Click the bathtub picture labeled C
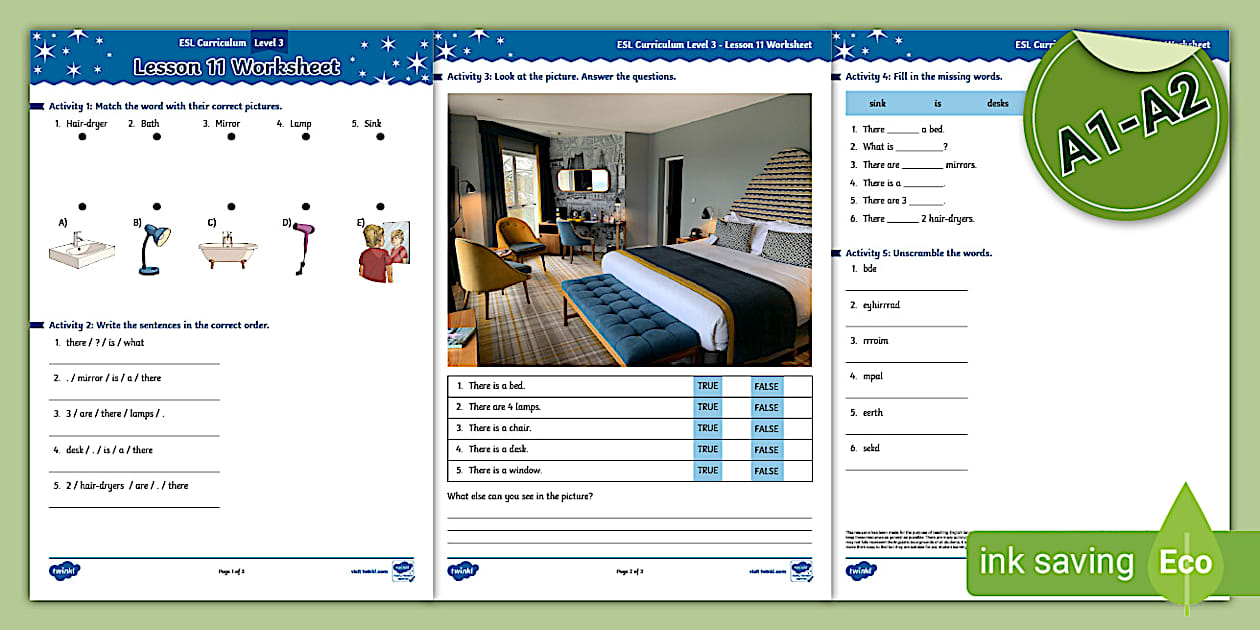The height and width of the screenshot is (630, 1260). 228,250
